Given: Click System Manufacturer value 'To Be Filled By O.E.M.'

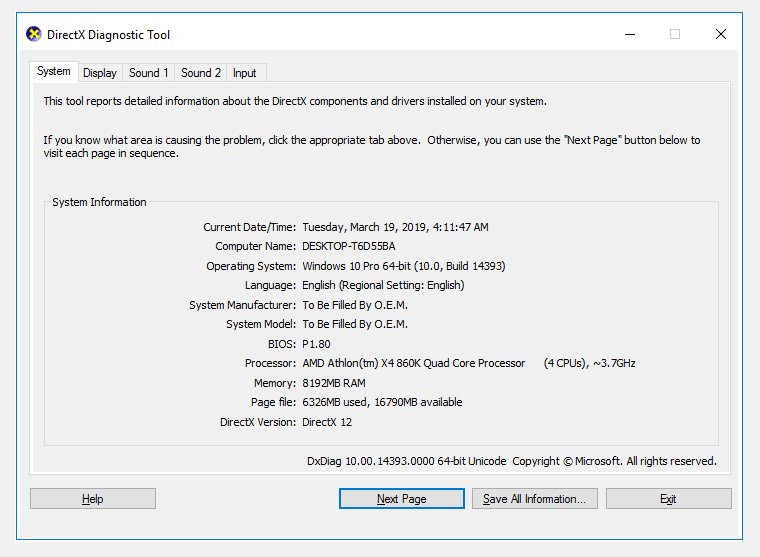Looking at the screenshot, I should pos(355,305).
